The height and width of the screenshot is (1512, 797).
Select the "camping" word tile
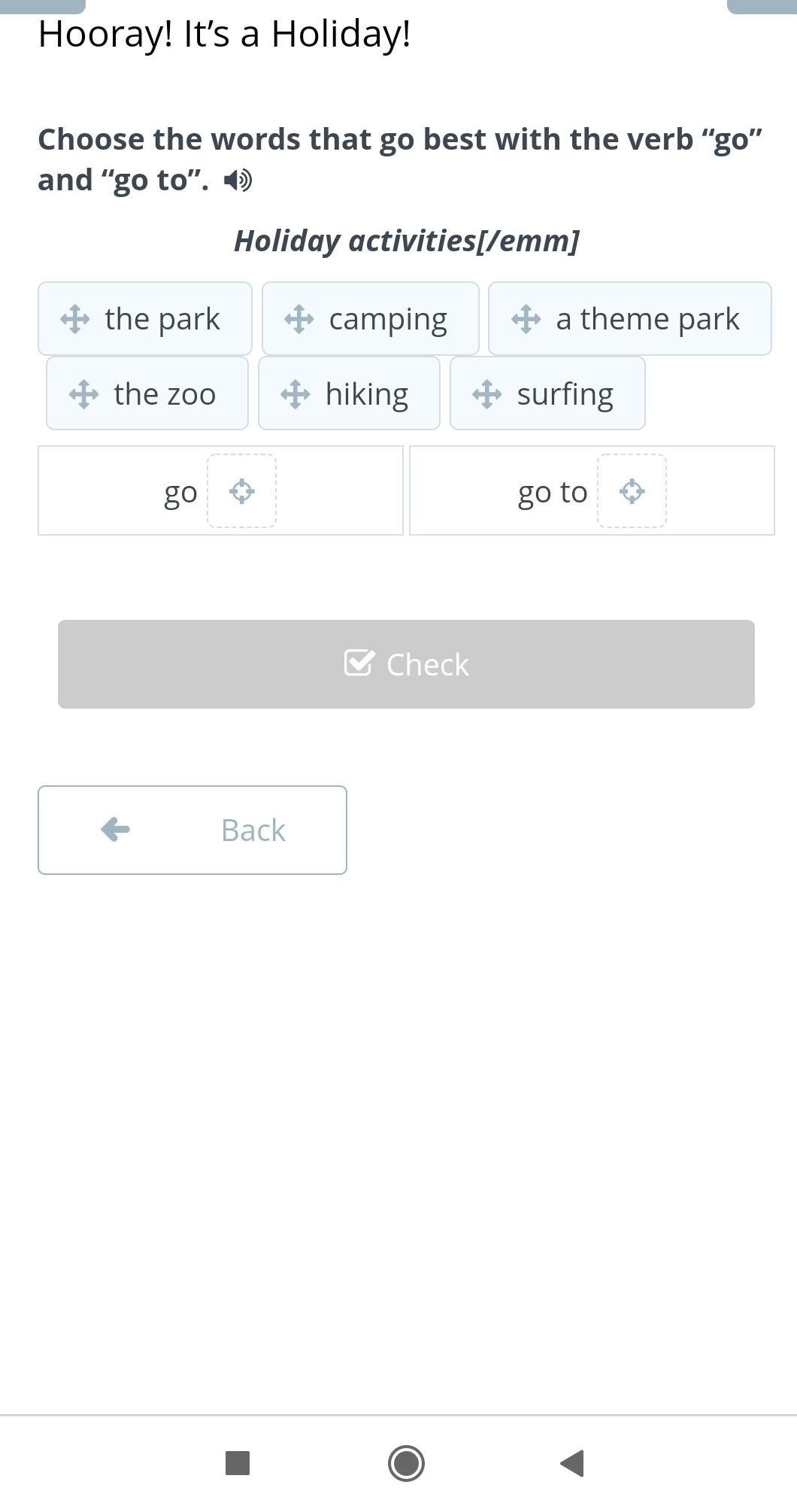(x=388, y=319)
